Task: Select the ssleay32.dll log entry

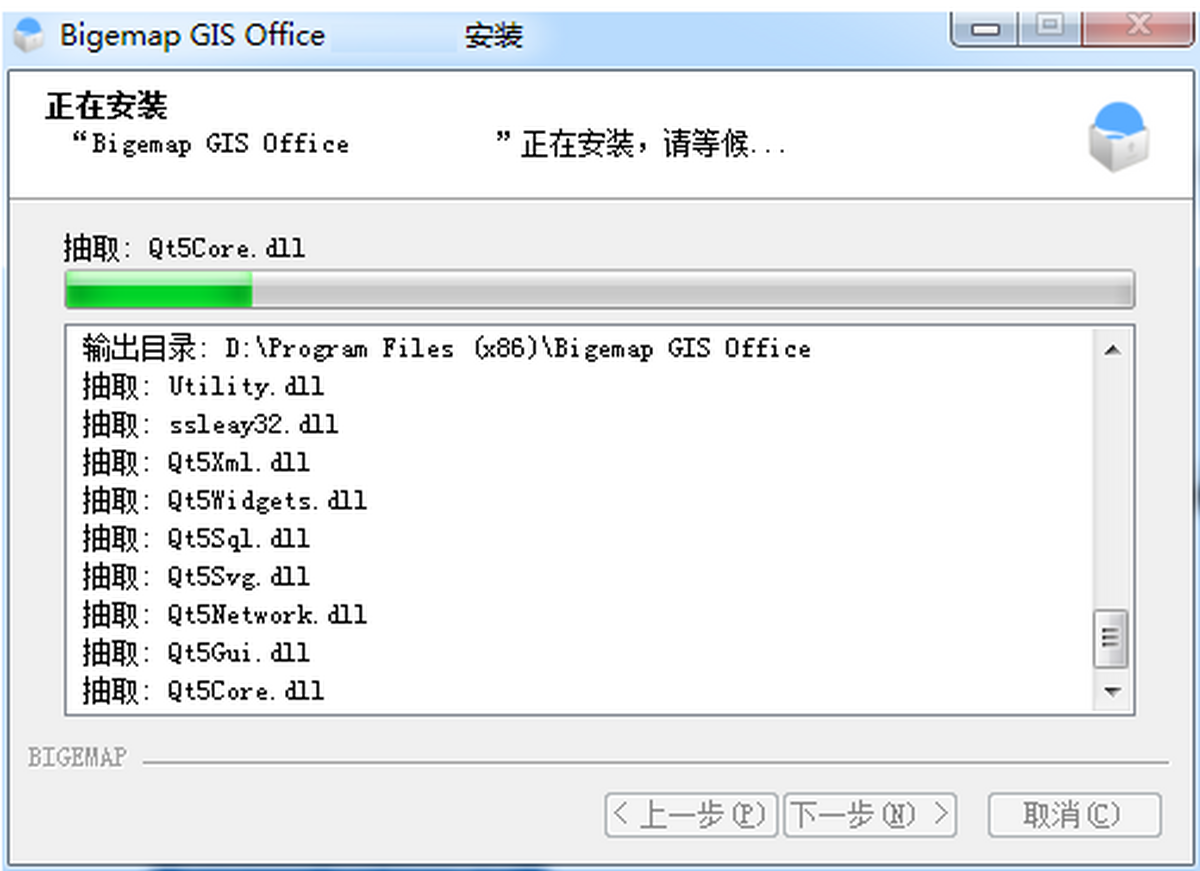Action: (210, 424)
